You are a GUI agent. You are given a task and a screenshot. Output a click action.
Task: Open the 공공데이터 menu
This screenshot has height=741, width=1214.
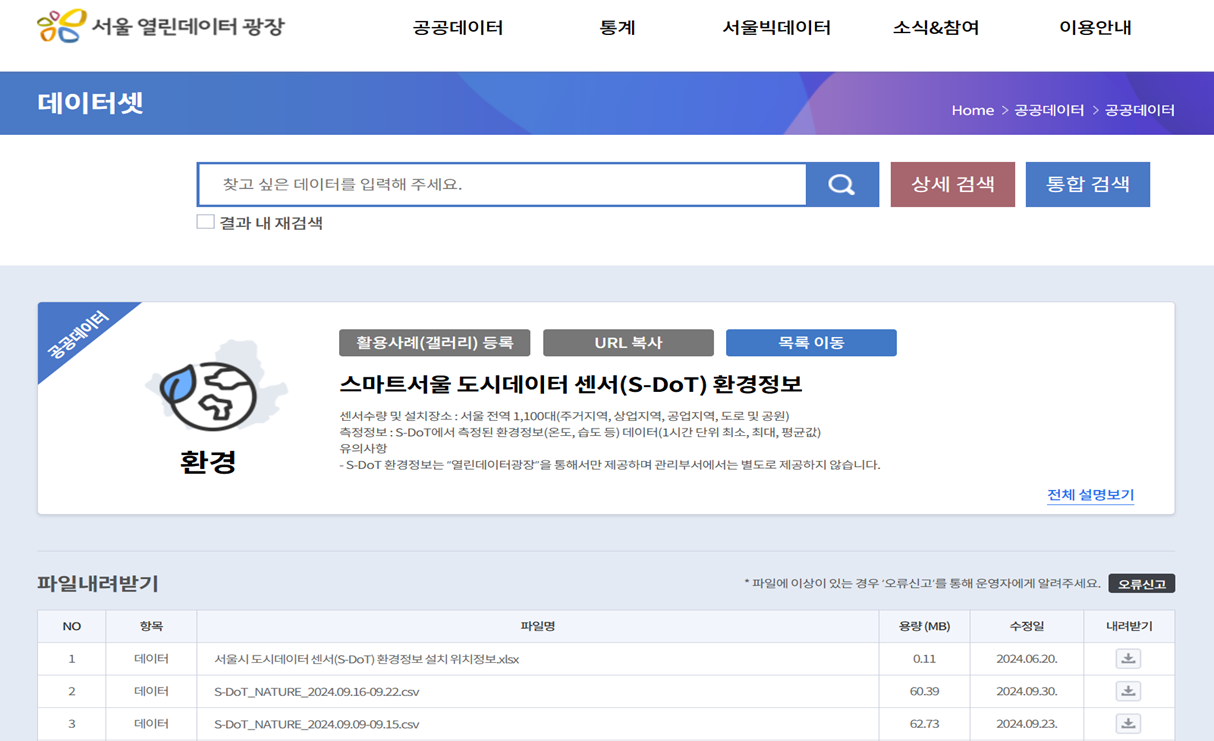[458, 28]
